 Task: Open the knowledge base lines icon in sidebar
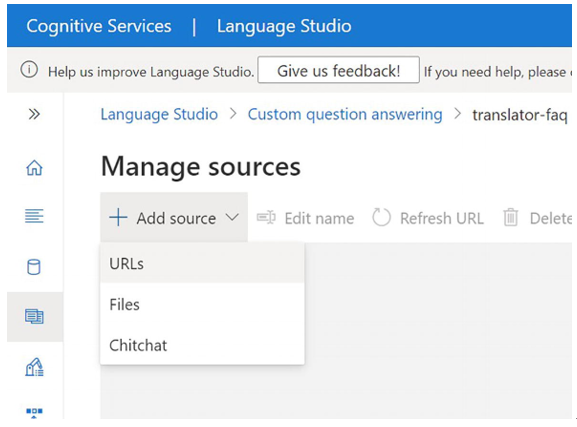pyautogui.click(x=34, y=216)
